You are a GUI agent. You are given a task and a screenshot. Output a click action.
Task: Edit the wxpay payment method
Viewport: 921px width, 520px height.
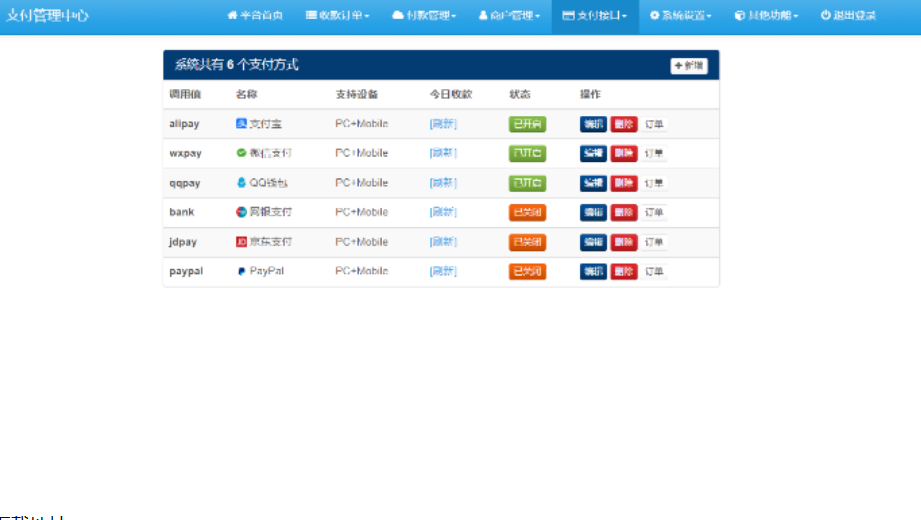pos(593,153)
